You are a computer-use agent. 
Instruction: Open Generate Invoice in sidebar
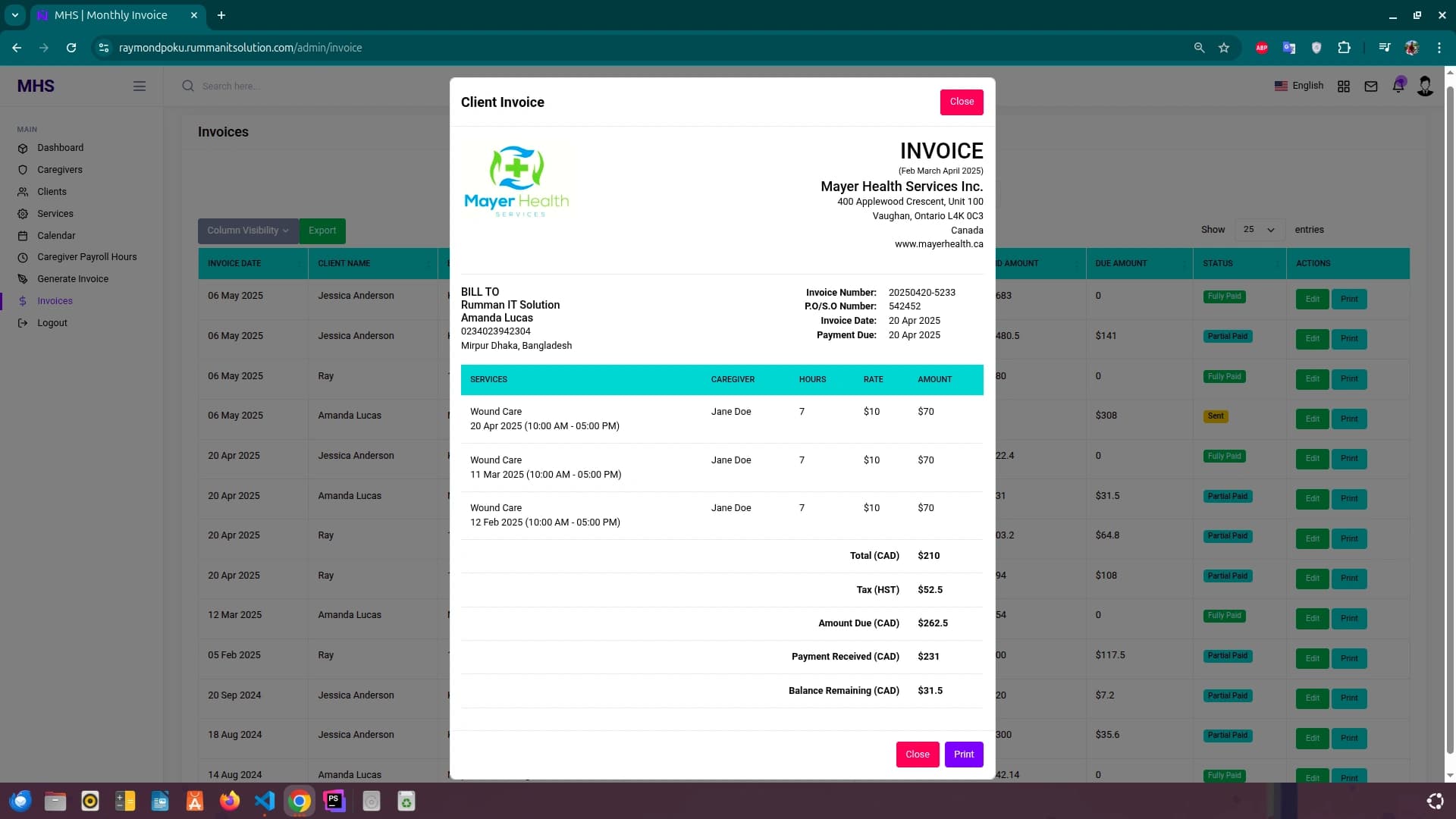click(x=73, y=279)
